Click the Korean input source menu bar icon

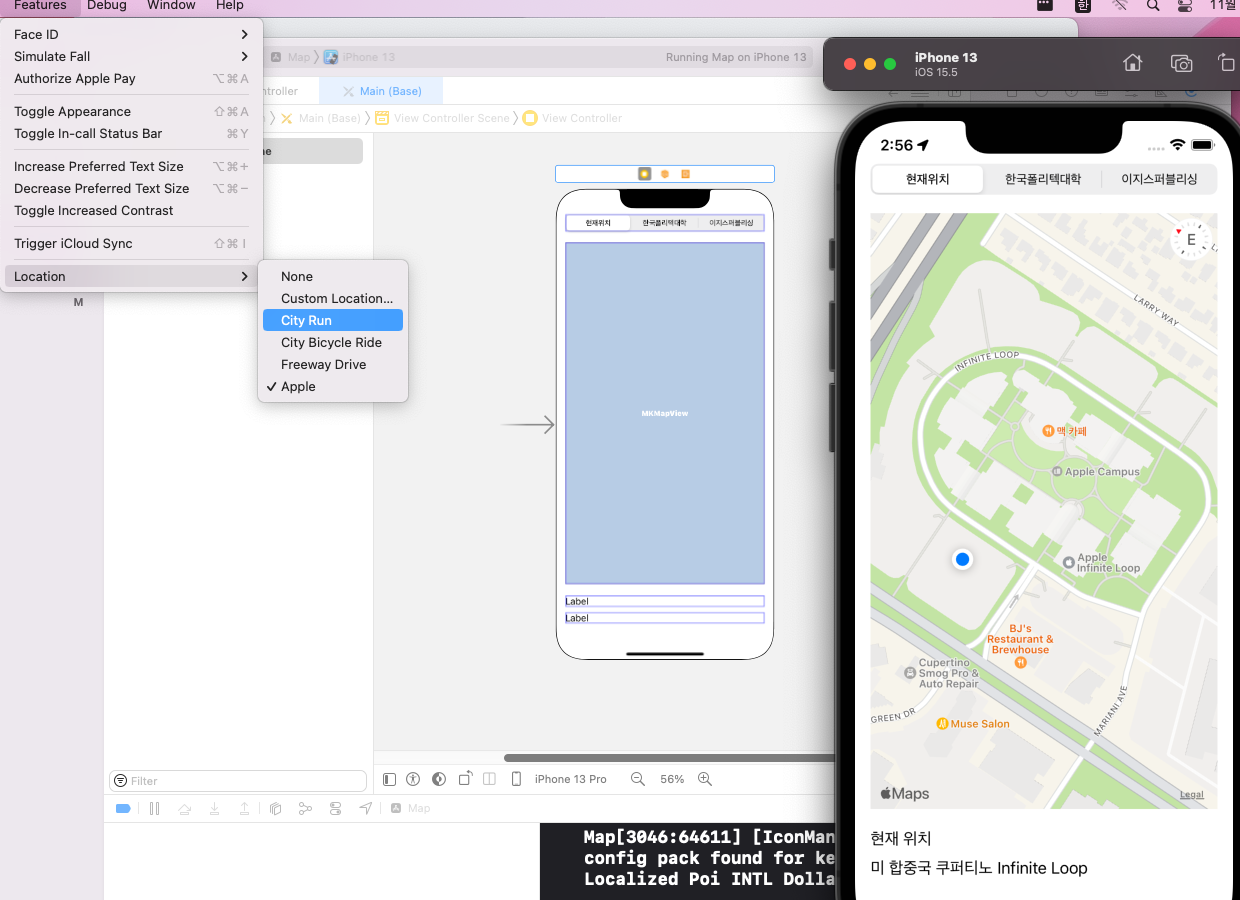click(1083, 5)
